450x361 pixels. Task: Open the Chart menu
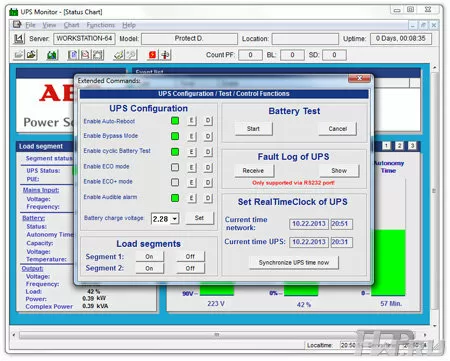[71, 25]
